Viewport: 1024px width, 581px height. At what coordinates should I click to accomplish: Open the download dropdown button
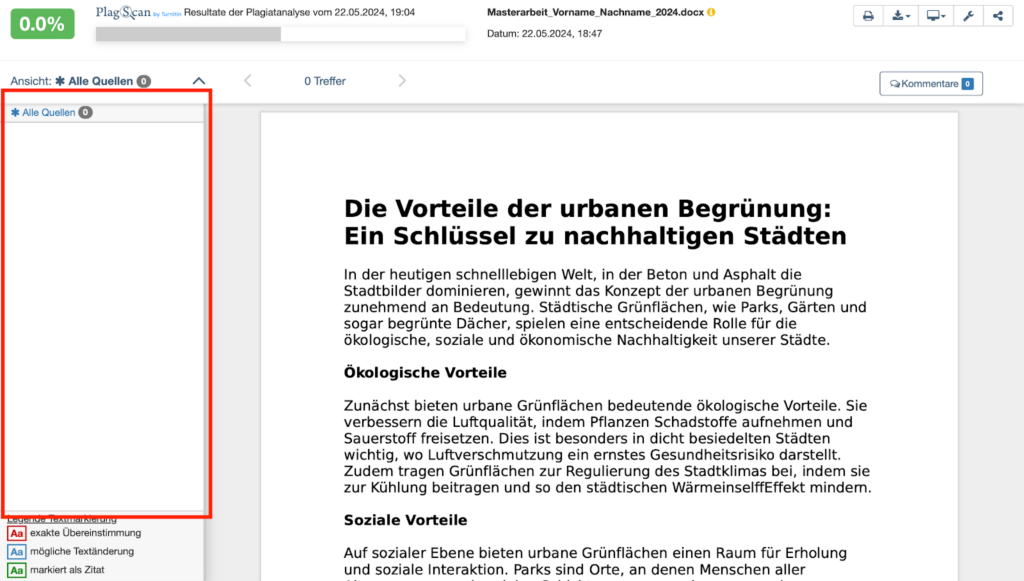click(901, 16)
